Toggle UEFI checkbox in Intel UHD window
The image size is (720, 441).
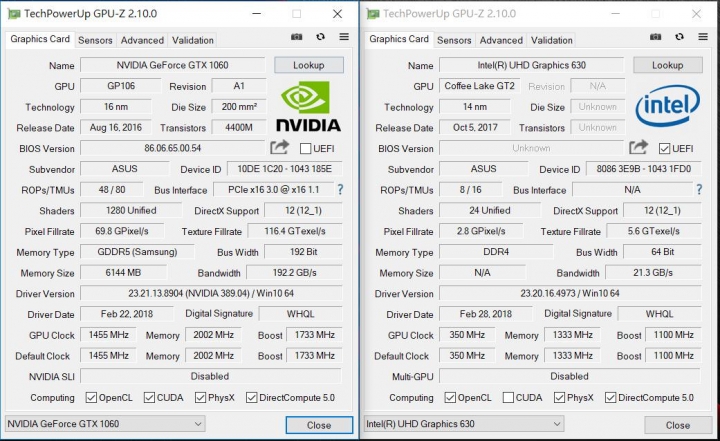(x=664, y=148)
